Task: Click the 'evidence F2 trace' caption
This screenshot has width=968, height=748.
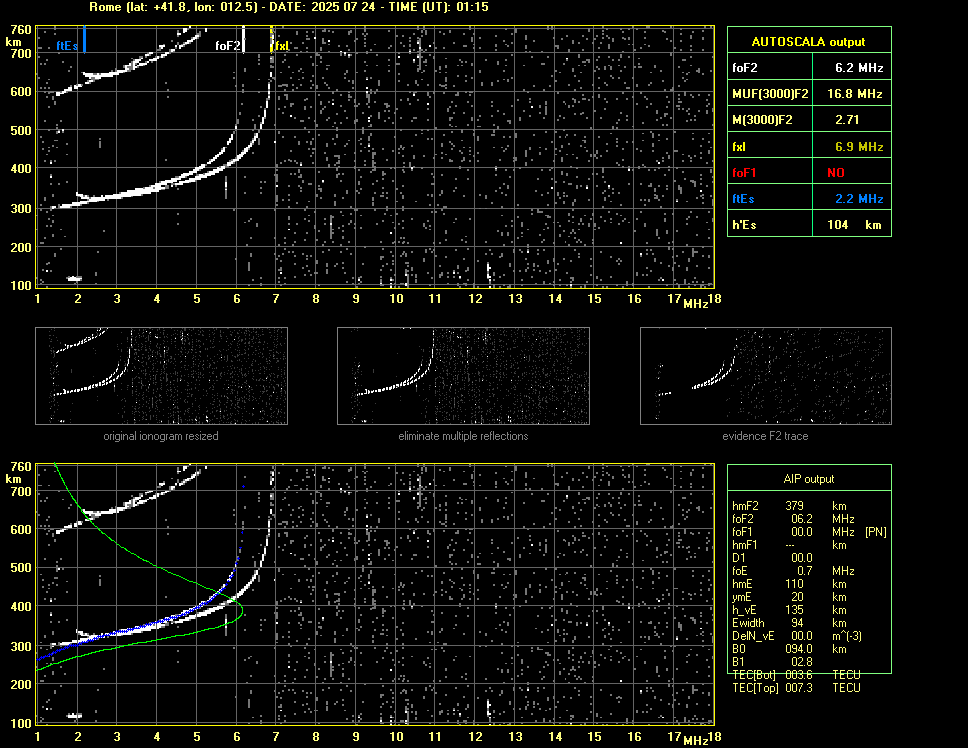Action: pyautogui.click(x=765, y=436)
